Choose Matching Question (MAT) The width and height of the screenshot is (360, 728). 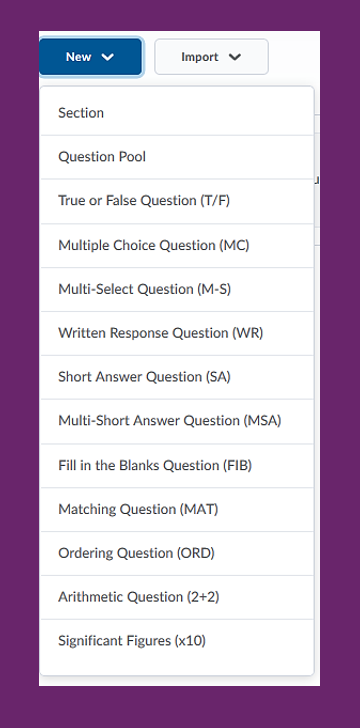177,509
